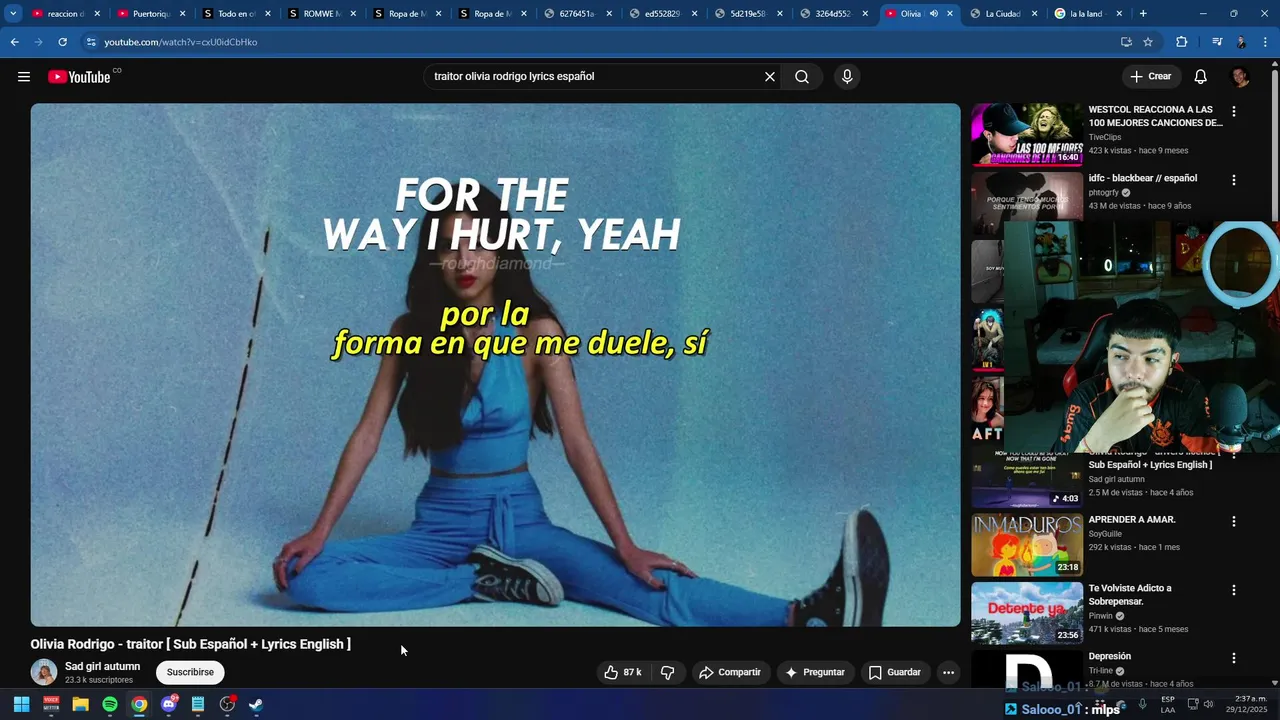Expand the Chrome tab search chevron
Screen dimensions: 1280x720
click(13, 14)
